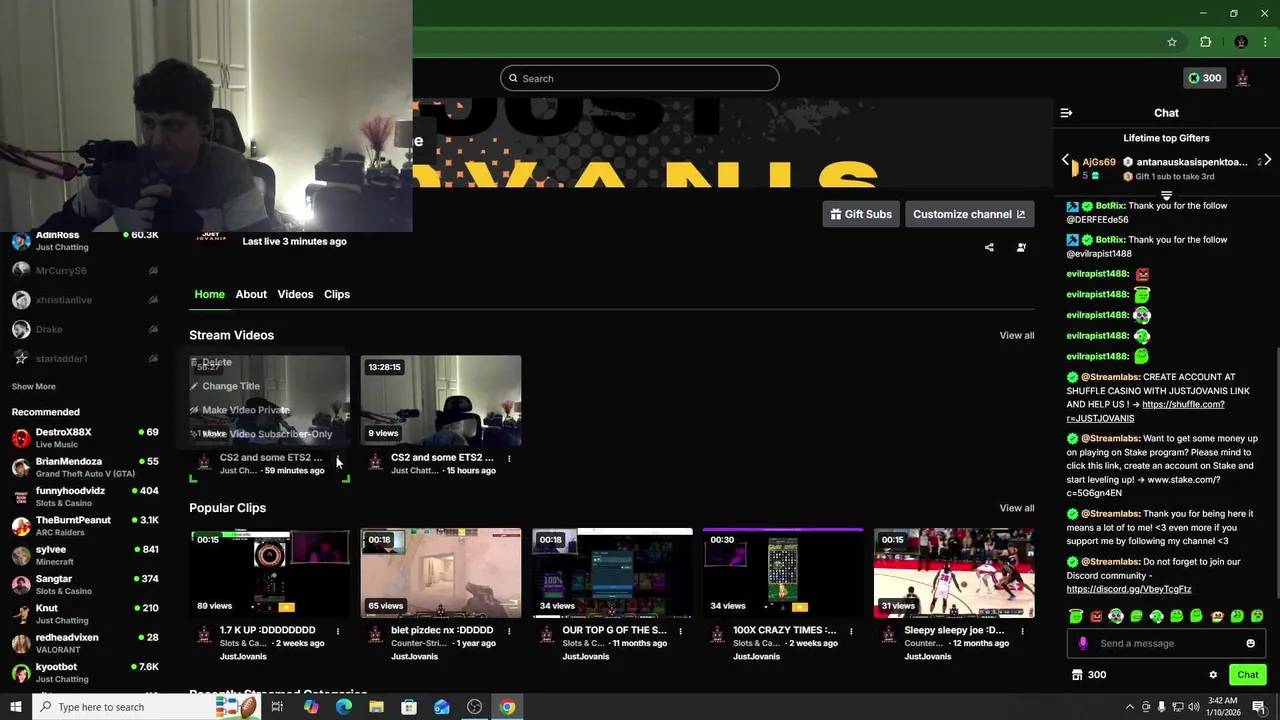This screenshot has width=1280, height=720.
Task: Open options for Sleepy sleepy joe clip
Action: [x=1022, y=631]
